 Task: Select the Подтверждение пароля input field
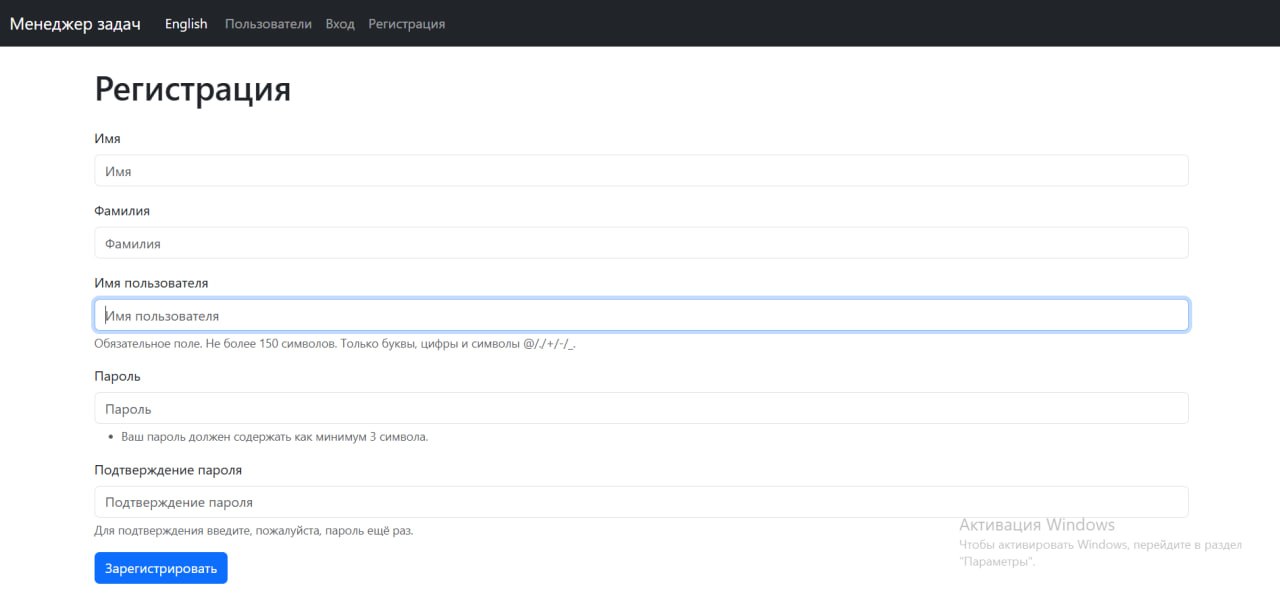pos(641,502)
